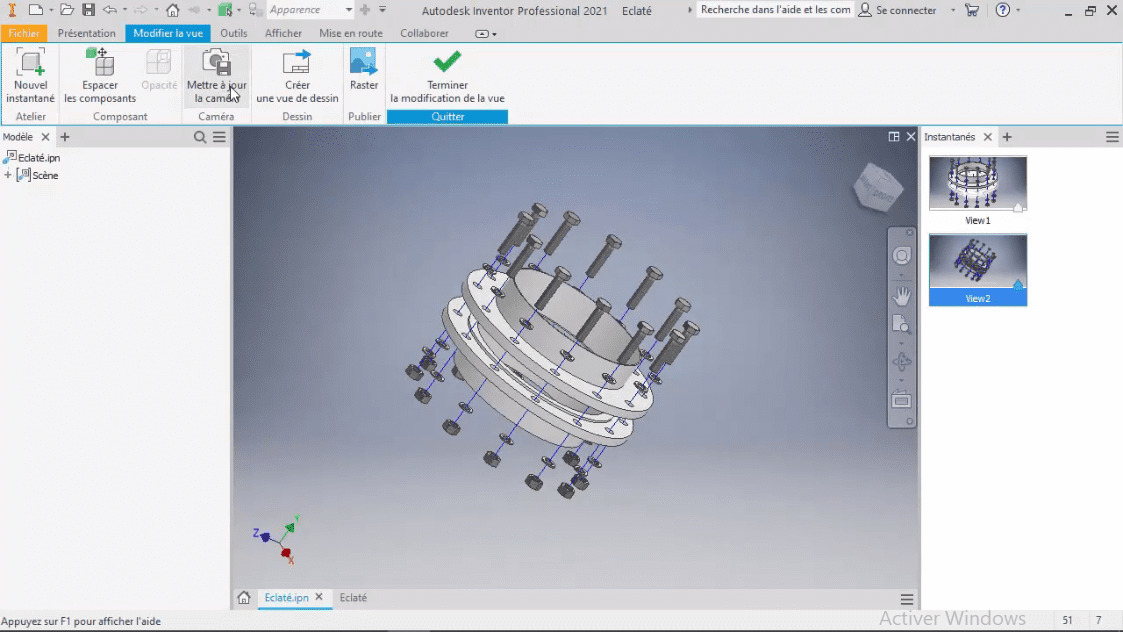
Task: Expand the Scène node in Modèle browser
Action: coord(8,175)
